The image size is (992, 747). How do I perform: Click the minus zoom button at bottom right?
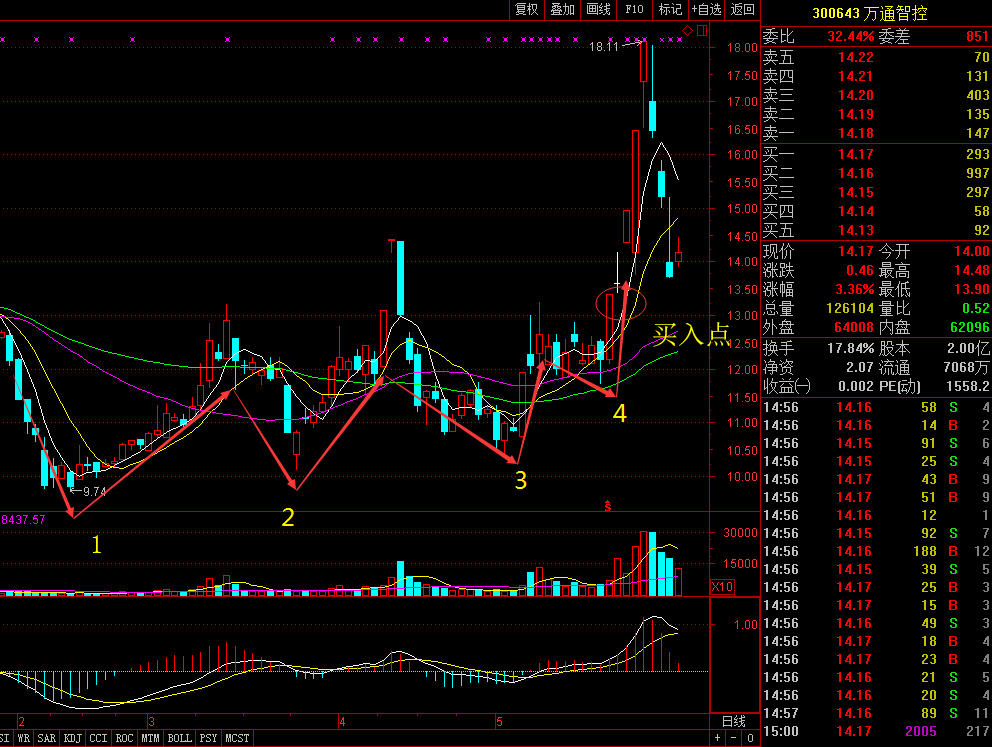pyautogui.click(x=733, y=738)
